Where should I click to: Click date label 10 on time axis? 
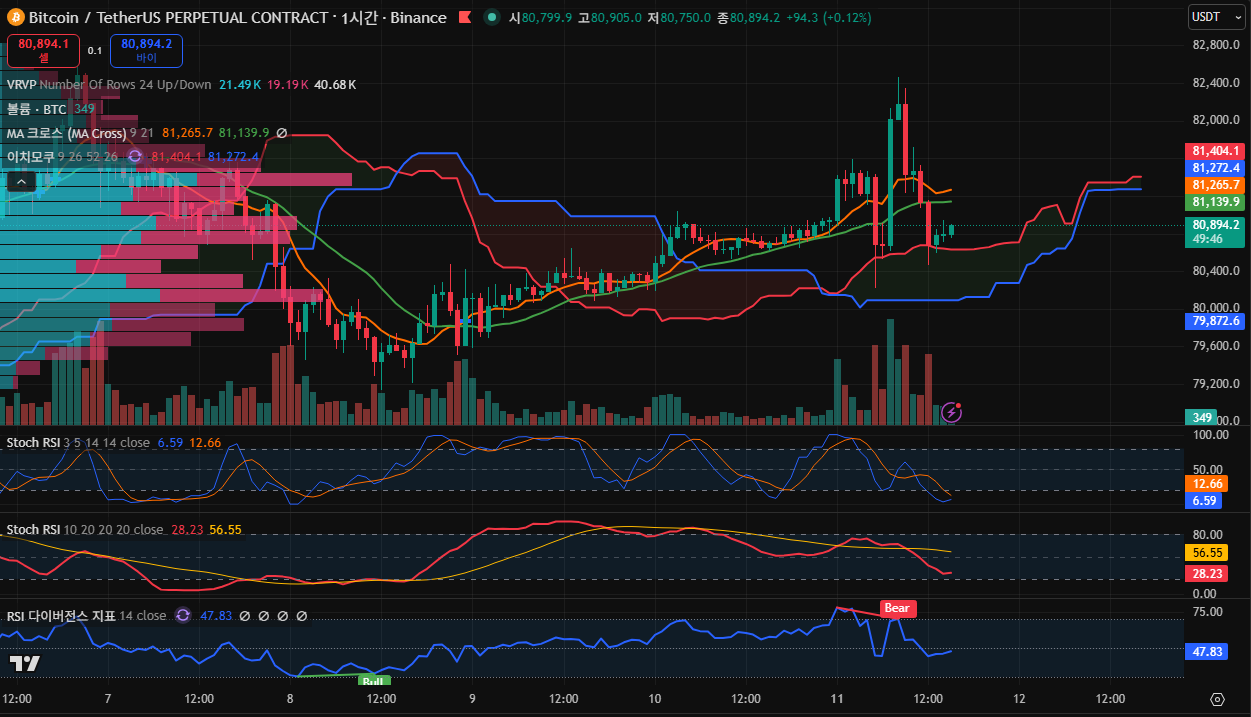655,698
